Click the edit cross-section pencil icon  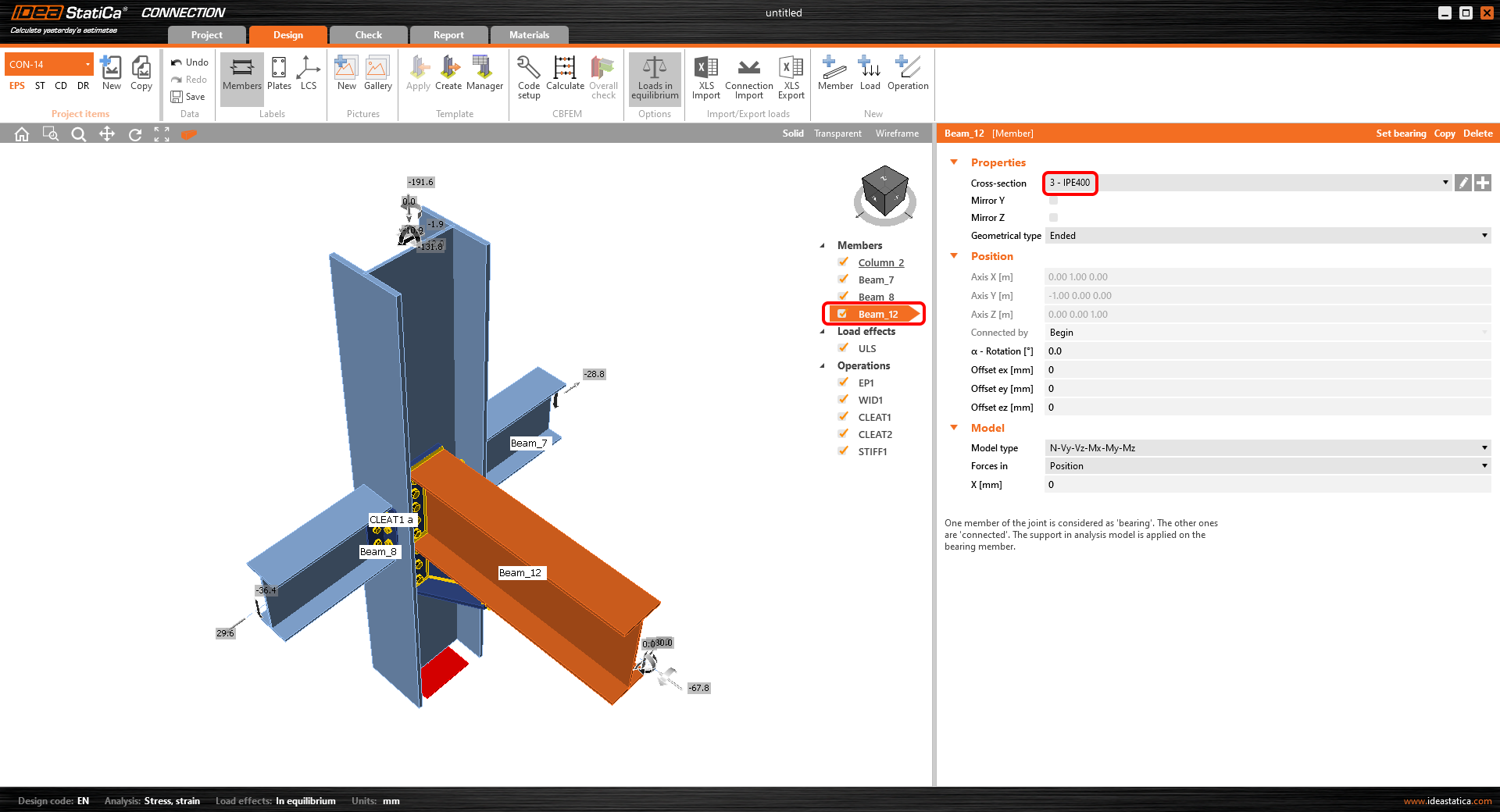[1463, 183]
